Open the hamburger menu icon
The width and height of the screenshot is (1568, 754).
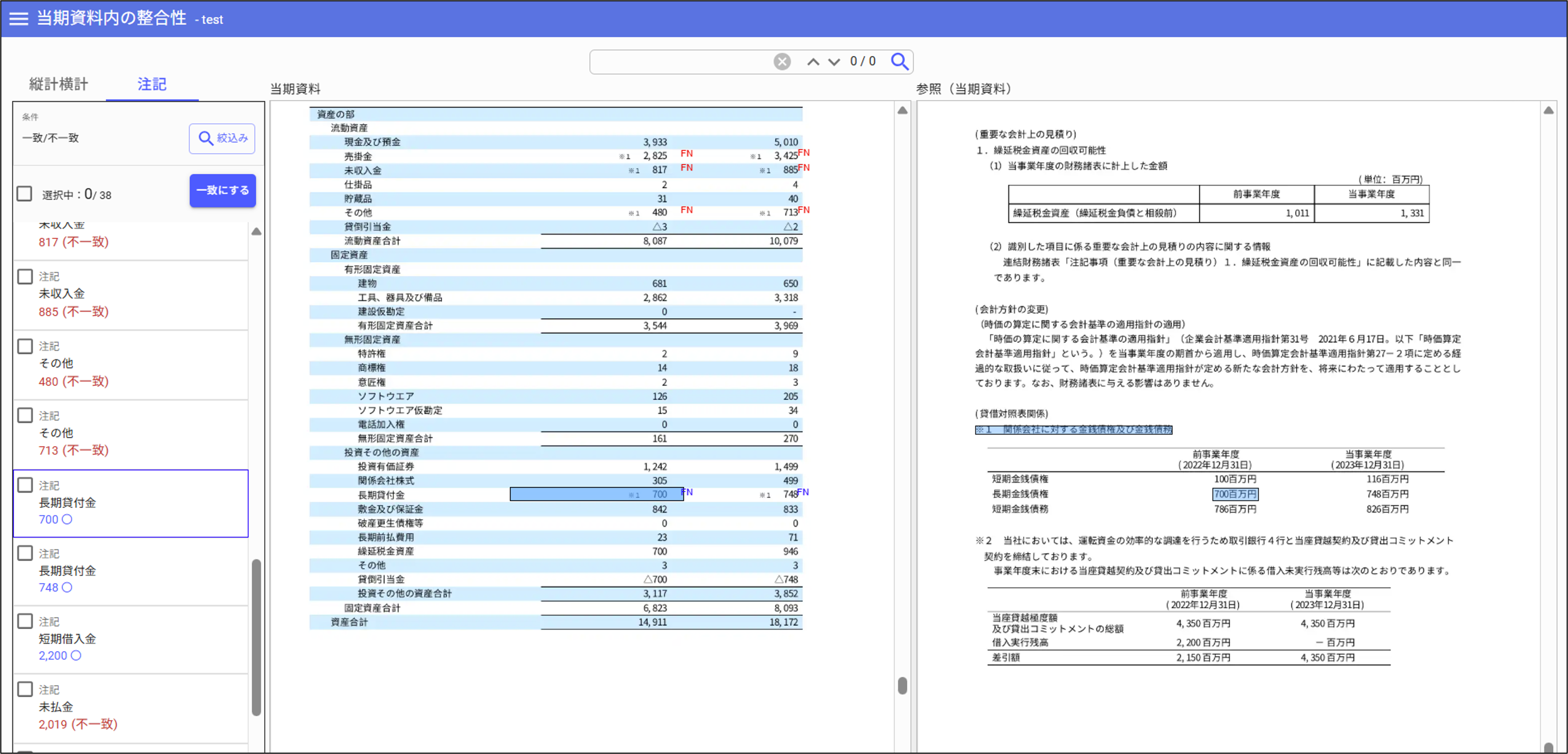coord(19,18)
